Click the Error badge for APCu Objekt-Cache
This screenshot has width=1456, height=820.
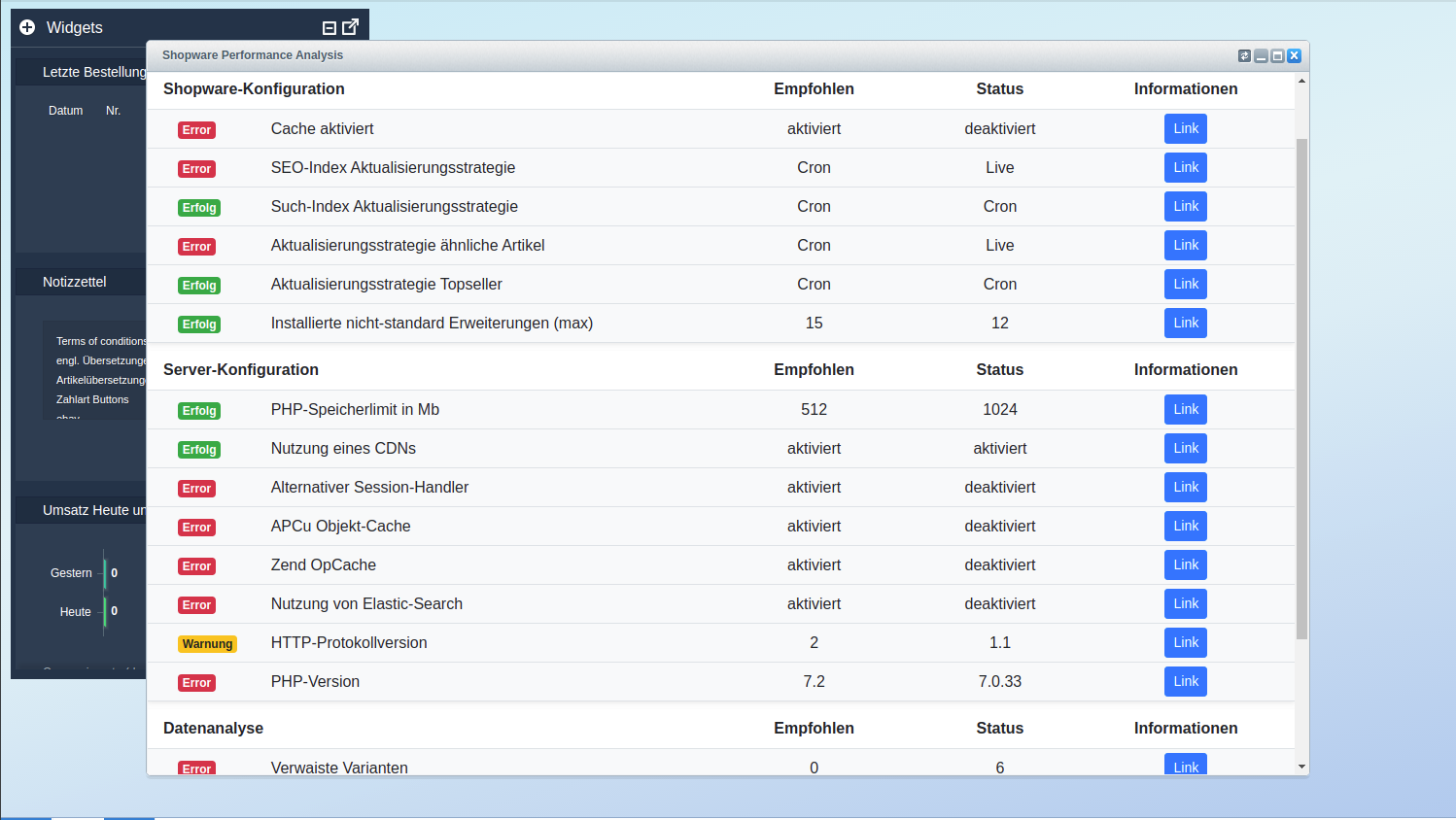(196, 528)
